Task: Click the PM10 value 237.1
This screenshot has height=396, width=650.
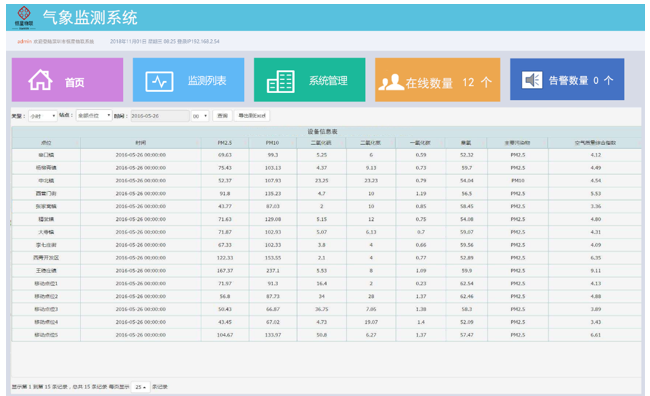Action: [272, 271]
